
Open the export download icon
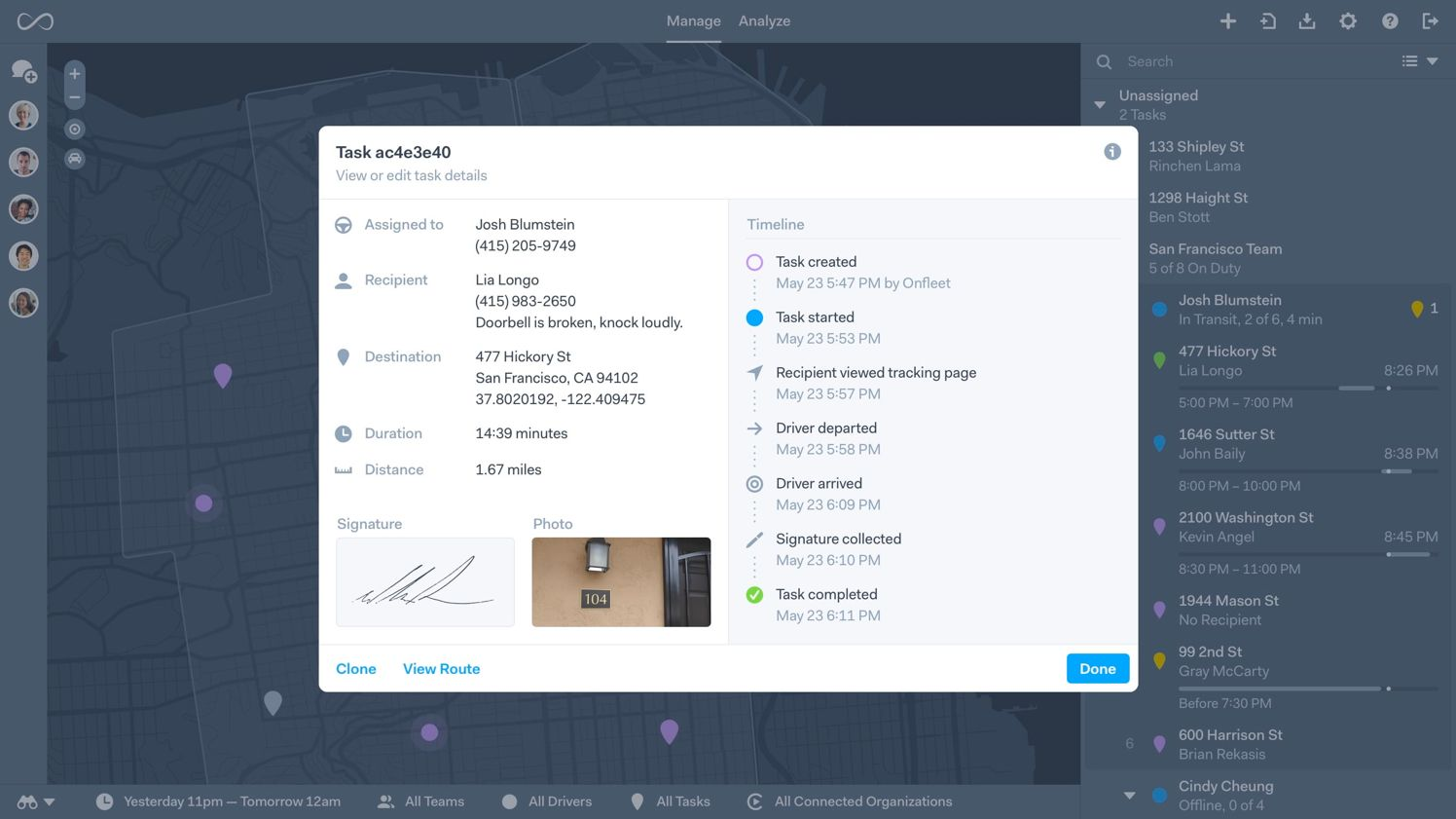[1307, 20]
